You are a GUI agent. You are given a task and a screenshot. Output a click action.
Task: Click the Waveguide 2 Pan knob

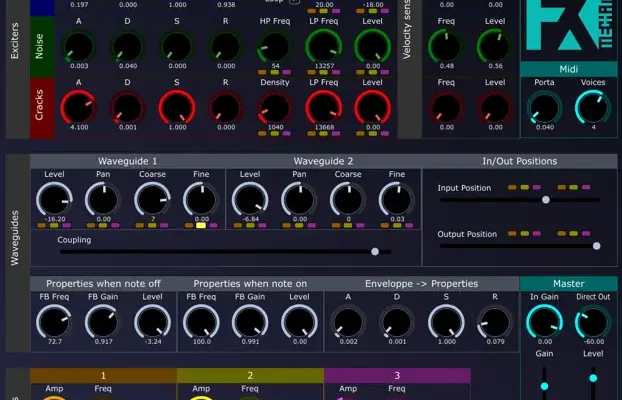299,199
